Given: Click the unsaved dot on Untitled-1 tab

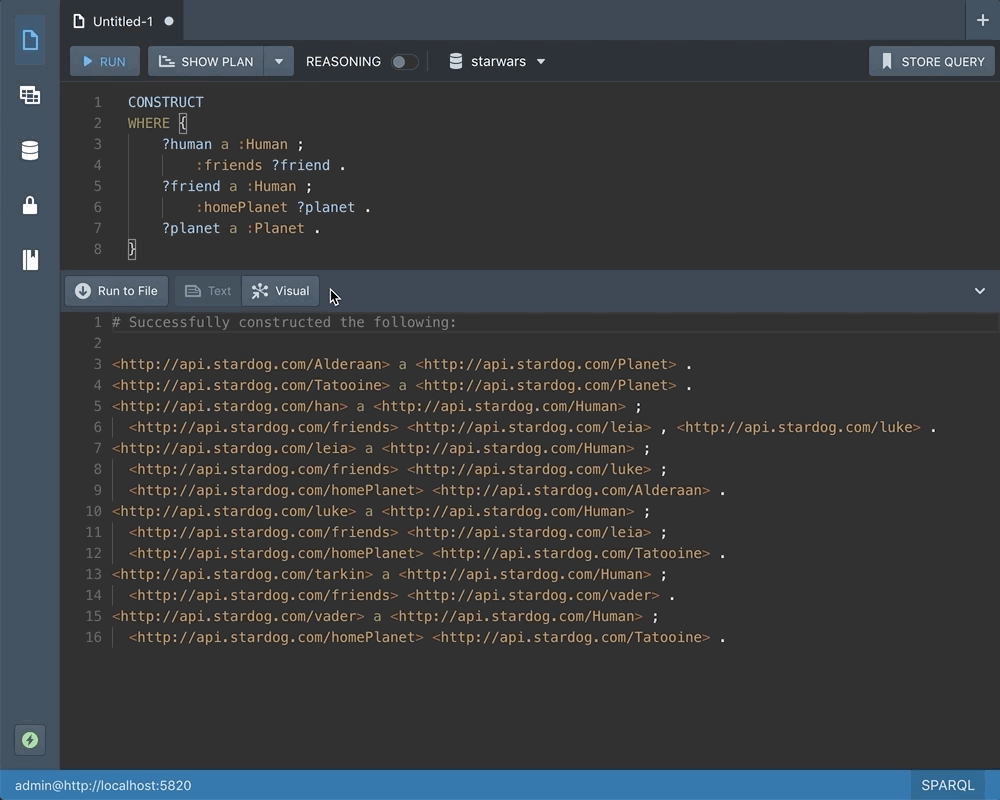Looking at the screenshot, I should [x=169, y=21].
